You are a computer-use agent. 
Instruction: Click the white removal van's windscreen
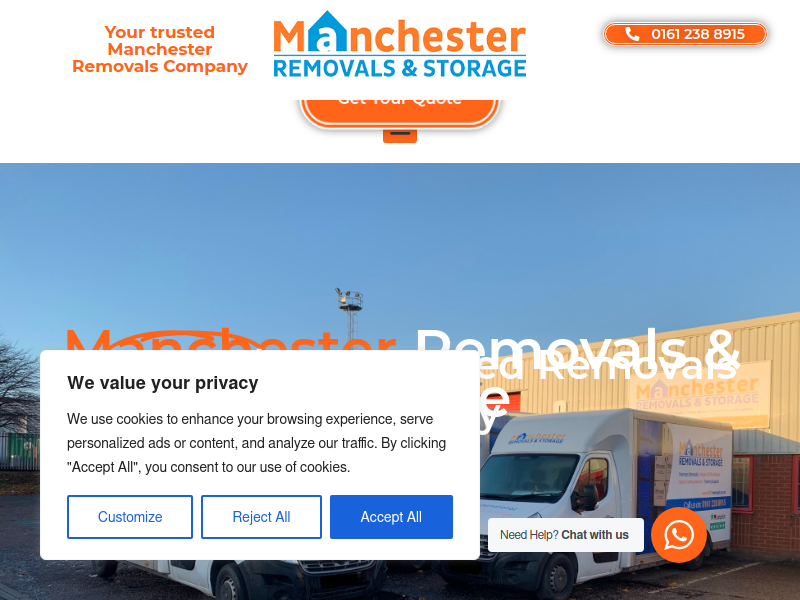[x=529, y=476]
